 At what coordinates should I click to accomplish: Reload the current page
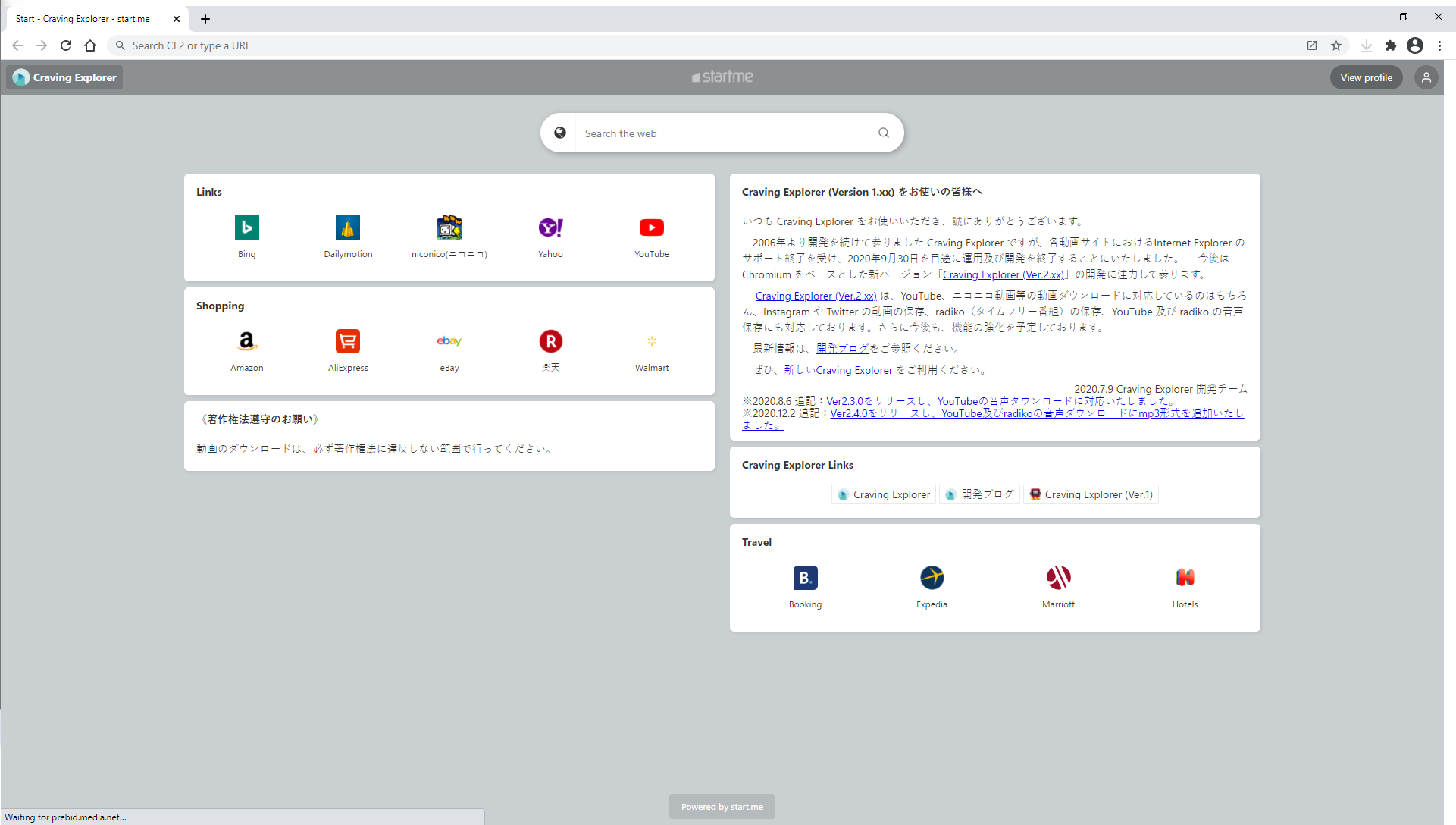(66, 45)
